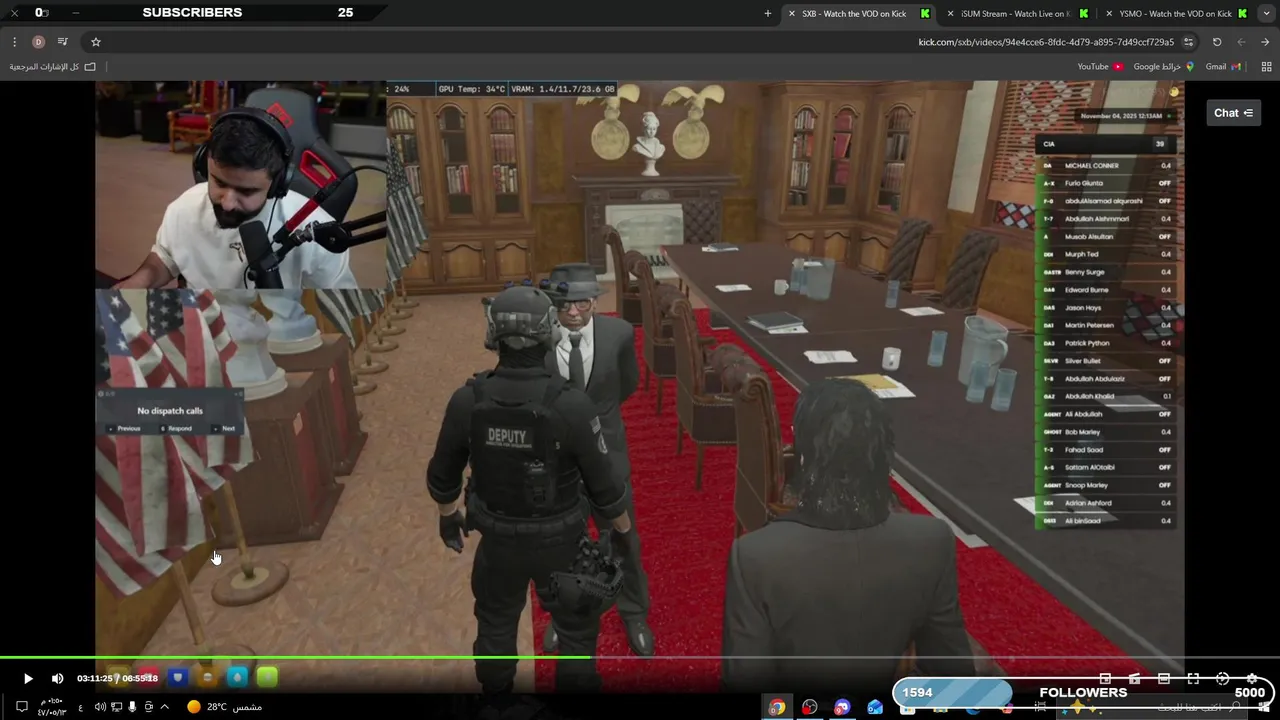Image resolution: width=1280 pixels, height=720 pixels.
Task: Expand hidden system tray icons
Action: [165, 707]
